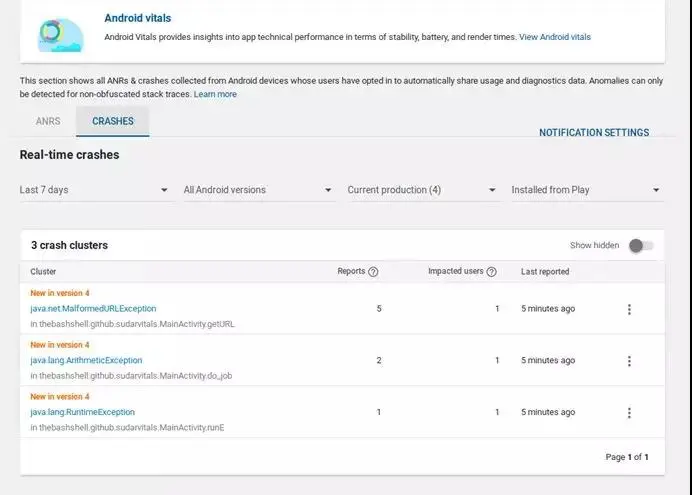Expand the All Android versions dropdown

pyautogui.click(x=258, y=190)
